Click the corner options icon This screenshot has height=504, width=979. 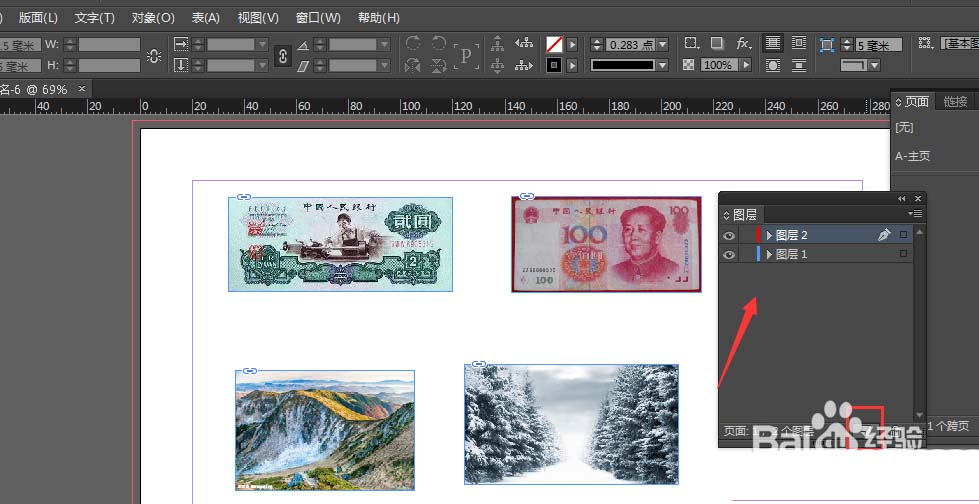pyautogui.click(x=827, y=44)
